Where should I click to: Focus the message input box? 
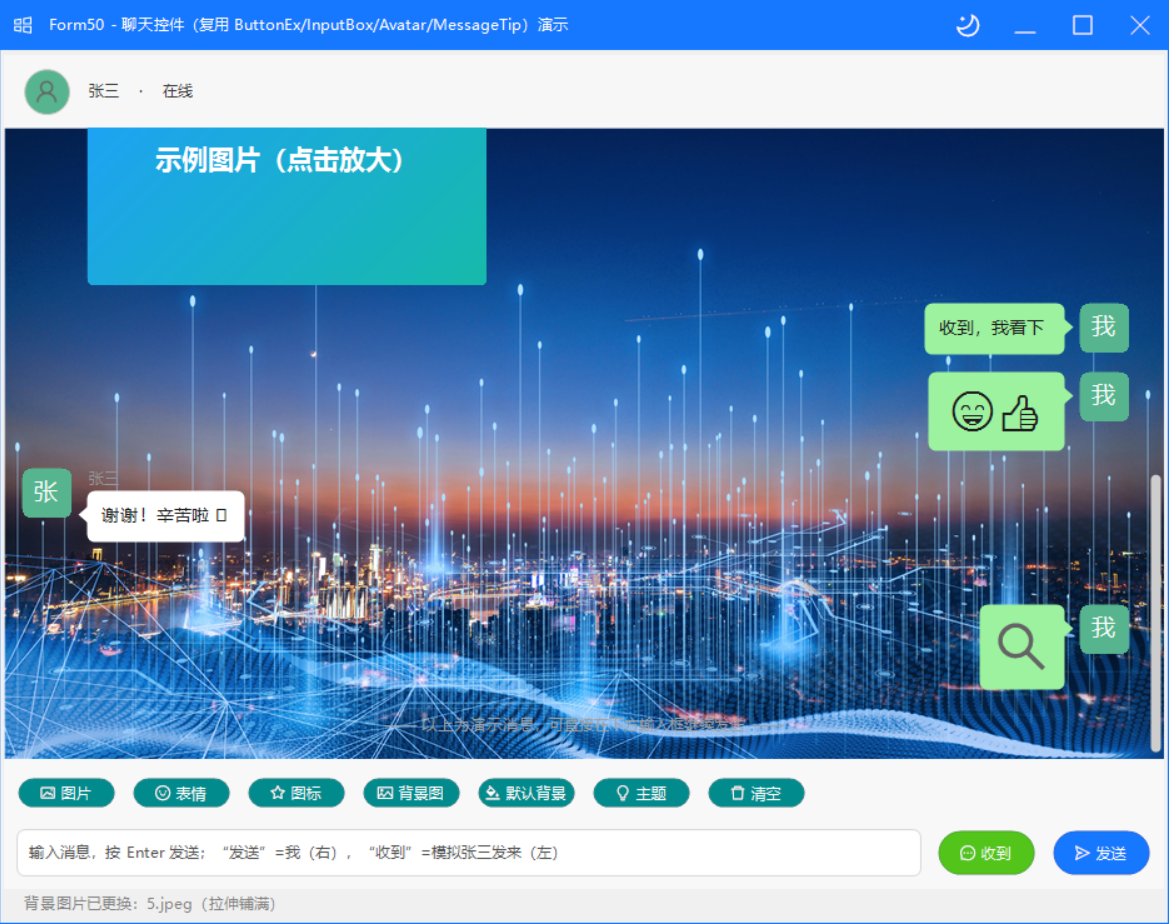point(469,852)
